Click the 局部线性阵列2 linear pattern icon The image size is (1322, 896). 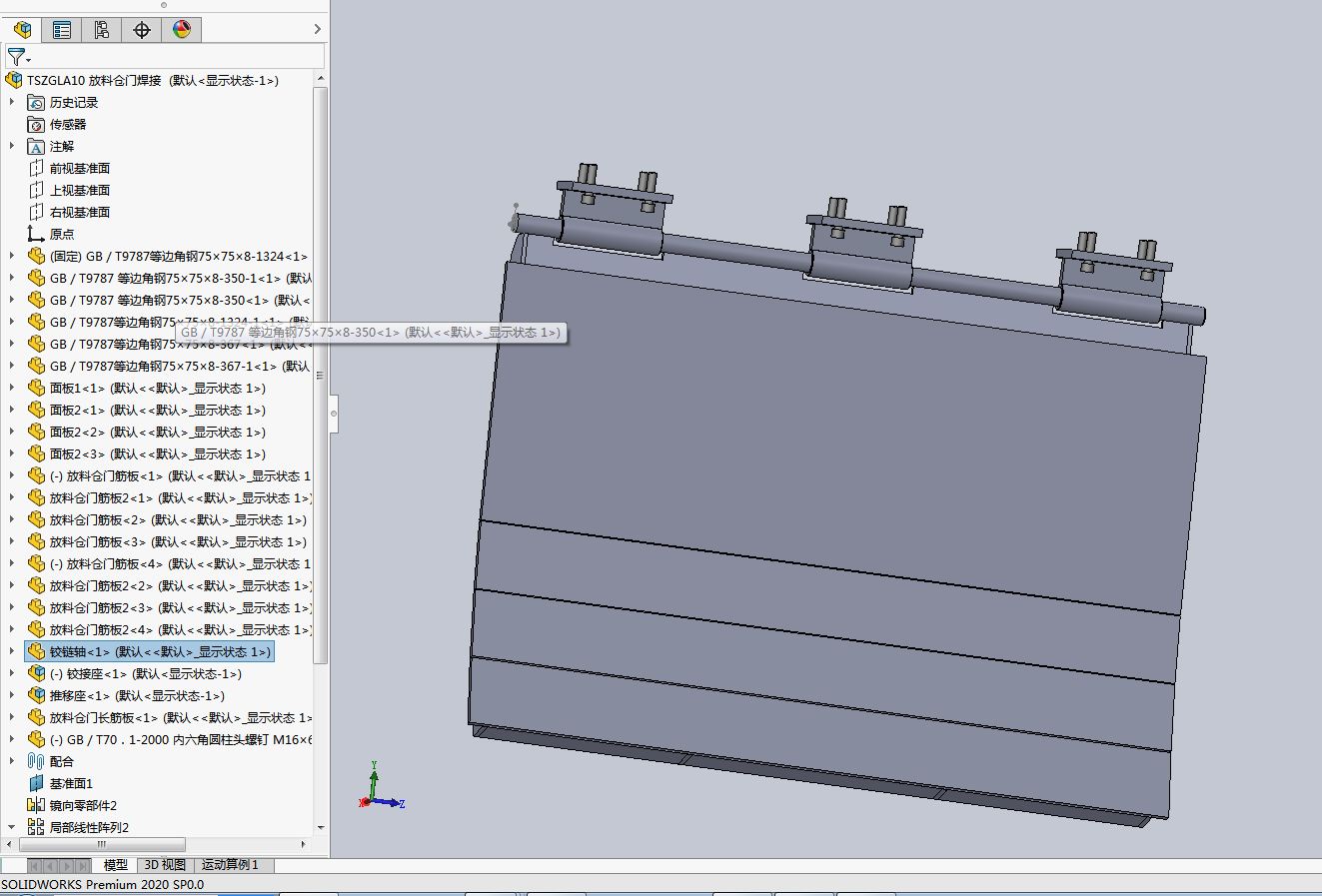(36, 828)
